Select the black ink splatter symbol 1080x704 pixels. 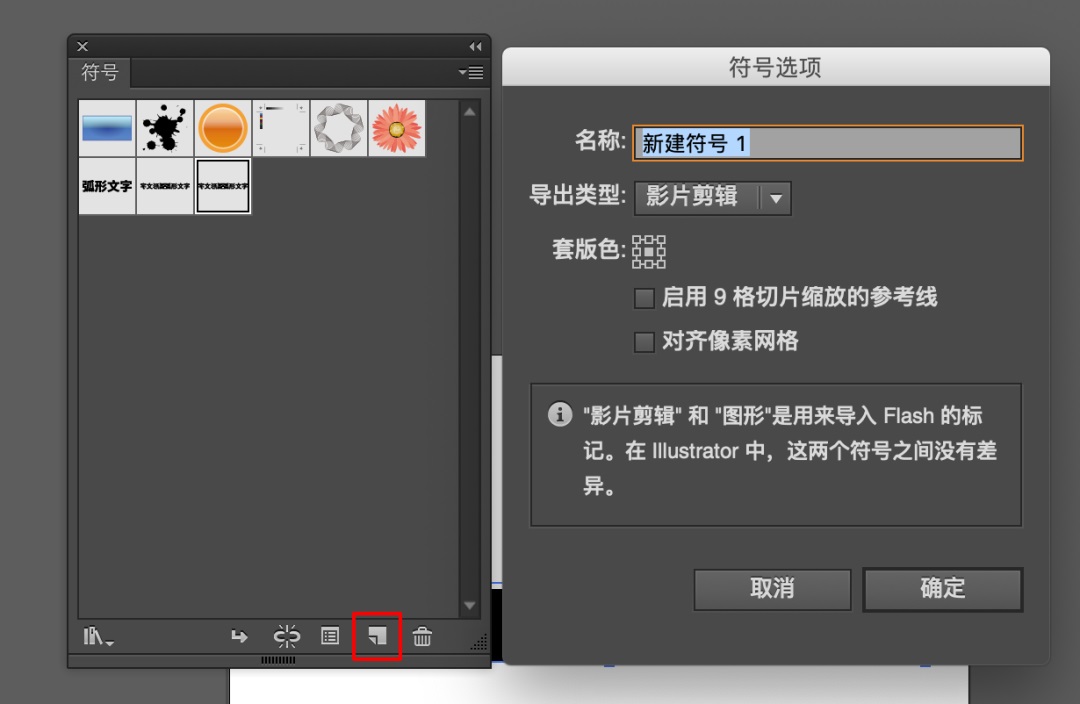coord(165,129)
